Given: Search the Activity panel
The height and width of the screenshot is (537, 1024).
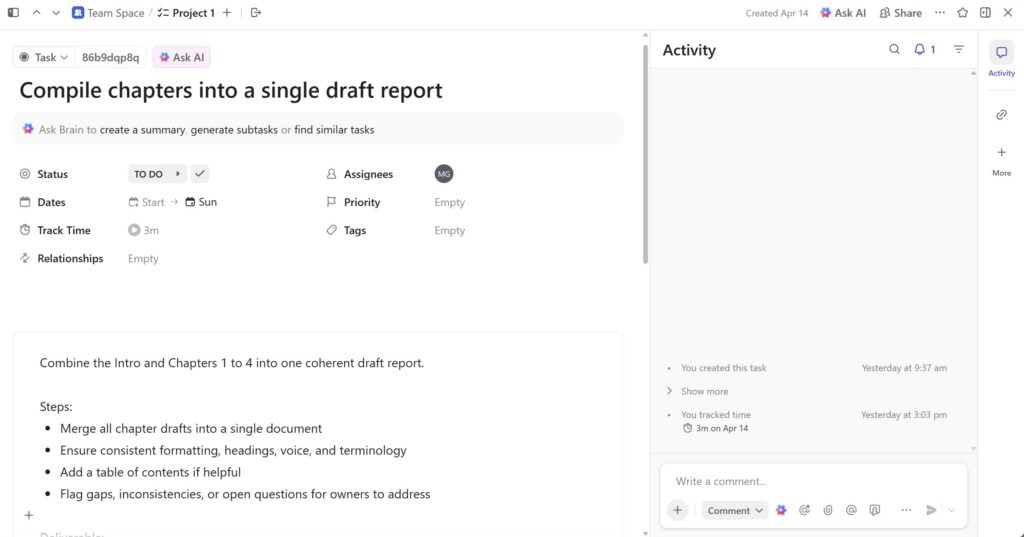Looking at the screenshot, I should click(x=894, y=49).
